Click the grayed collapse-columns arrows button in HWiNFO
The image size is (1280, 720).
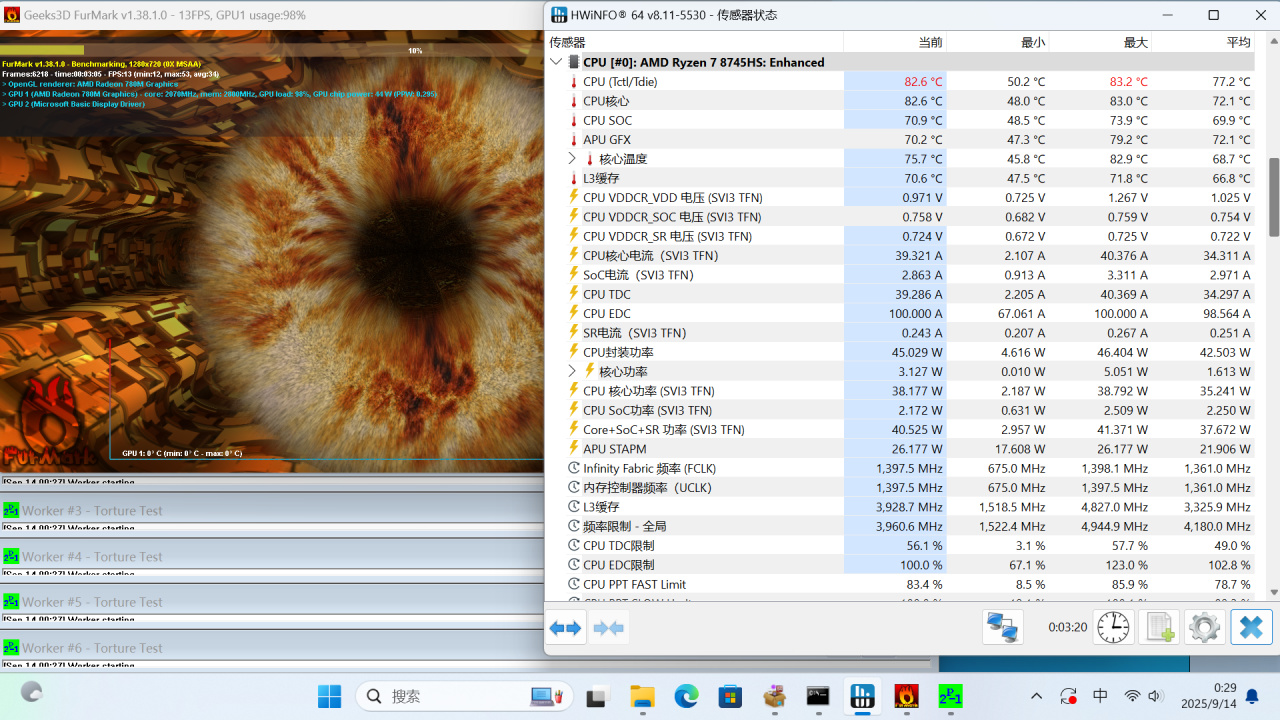(609, 628)
